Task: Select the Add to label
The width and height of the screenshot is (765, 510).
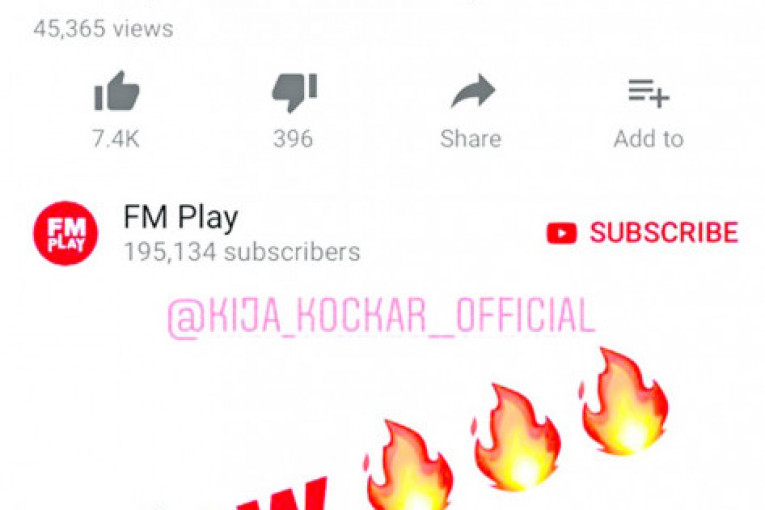Action: click(x=648, y=139)
